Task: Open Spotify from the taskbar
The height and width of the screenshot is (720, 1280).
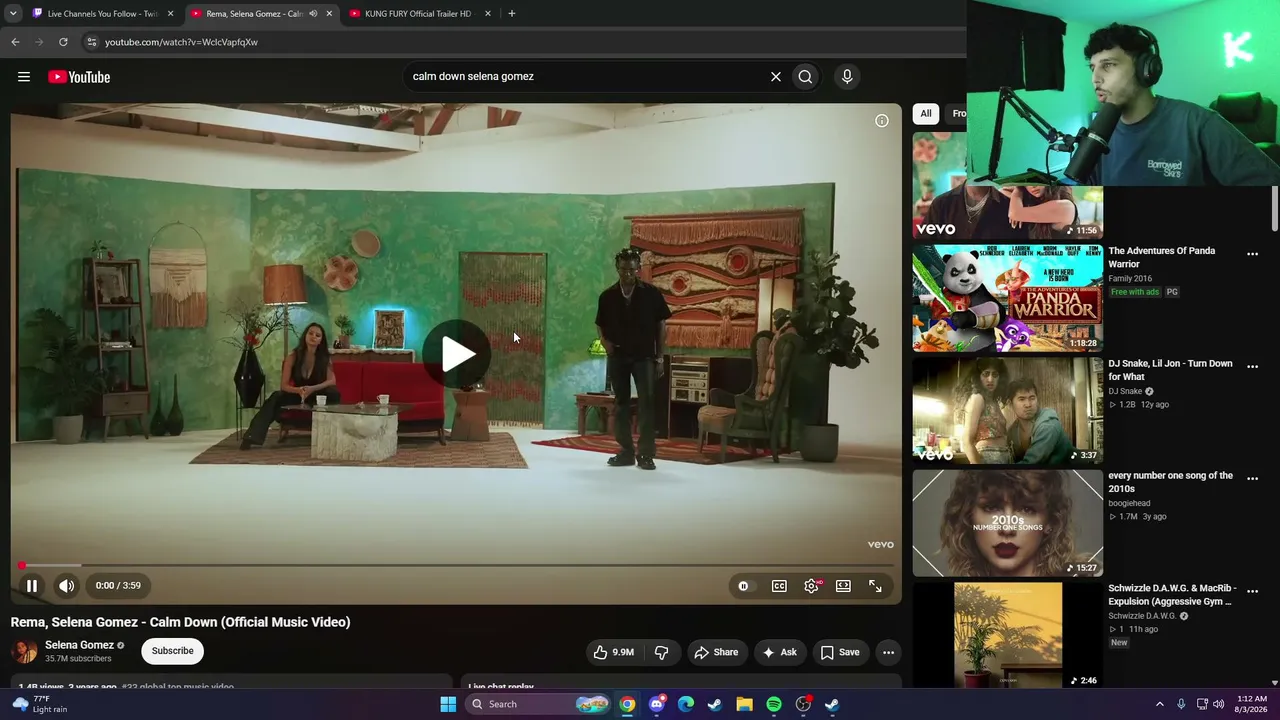Action: [774, 704]
